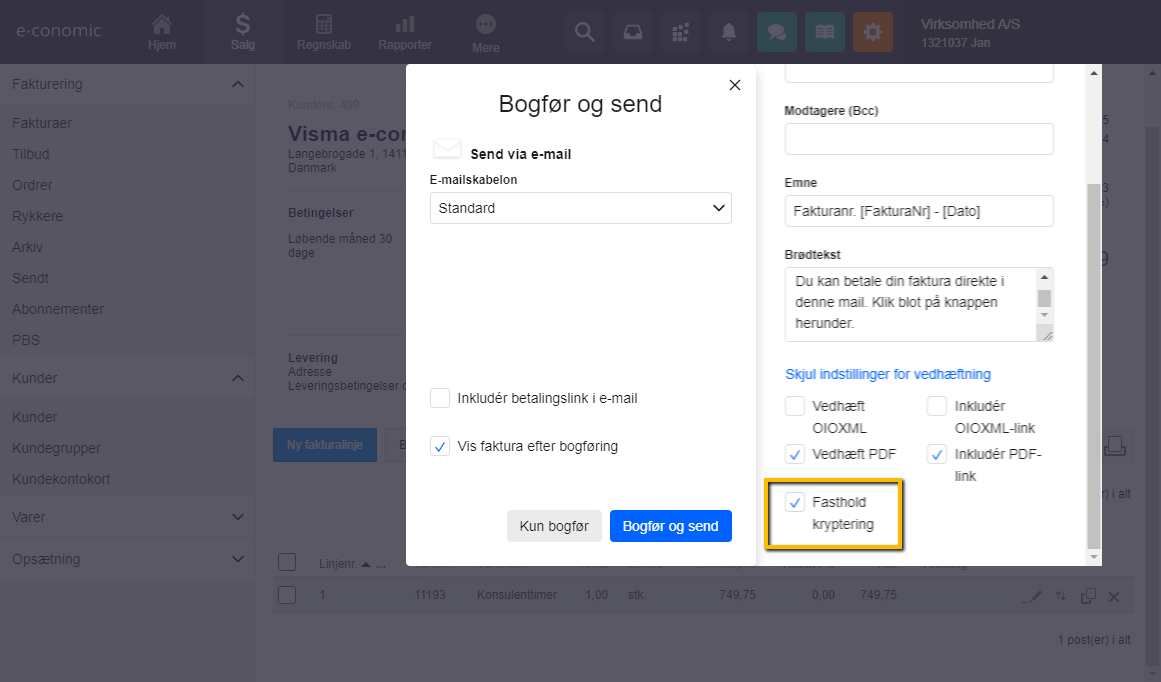Expand the Varer sidebar section
The height and width of the screenshot is (682, 1161).
click(237, 517)
